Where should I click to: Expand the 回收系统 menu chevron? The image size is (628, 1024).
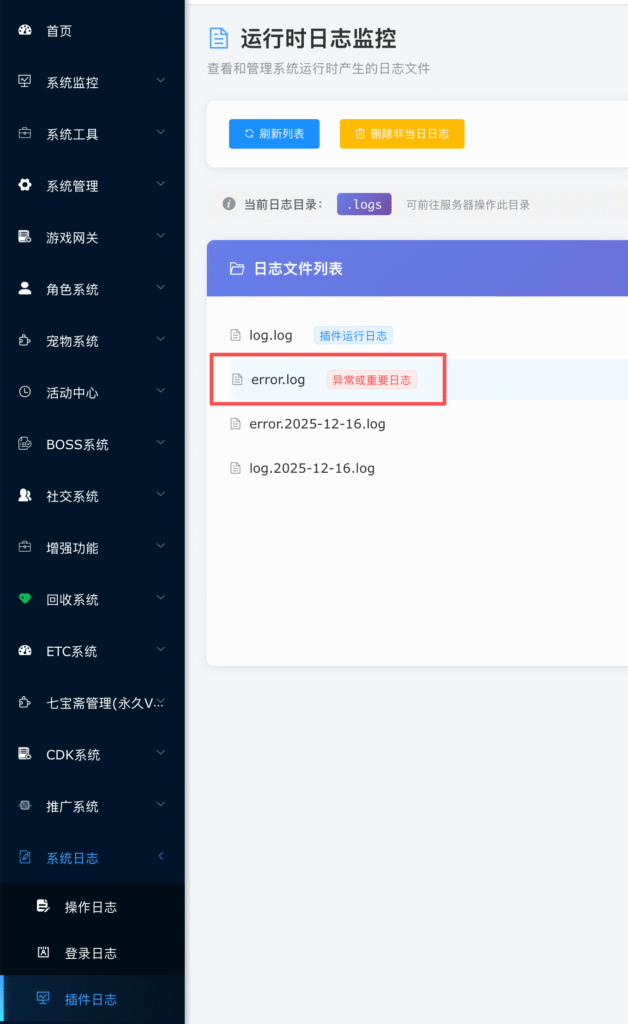(x=161, y=598)
